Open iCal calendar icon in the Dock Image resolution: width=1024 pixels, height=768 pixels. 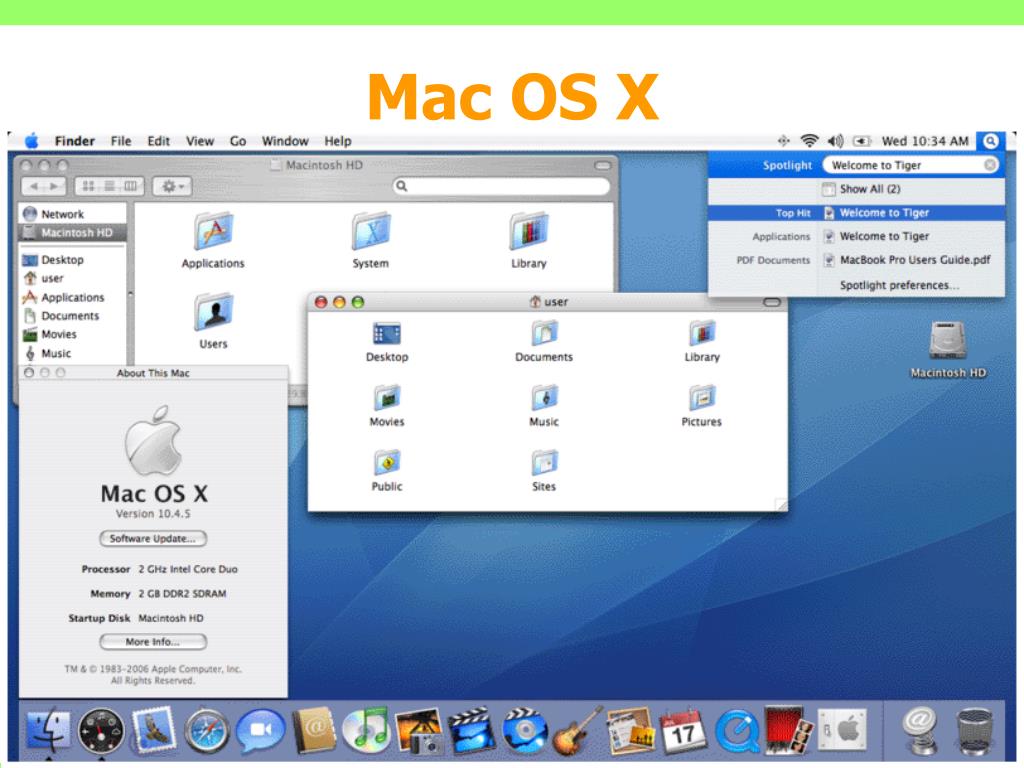point(683,730)
